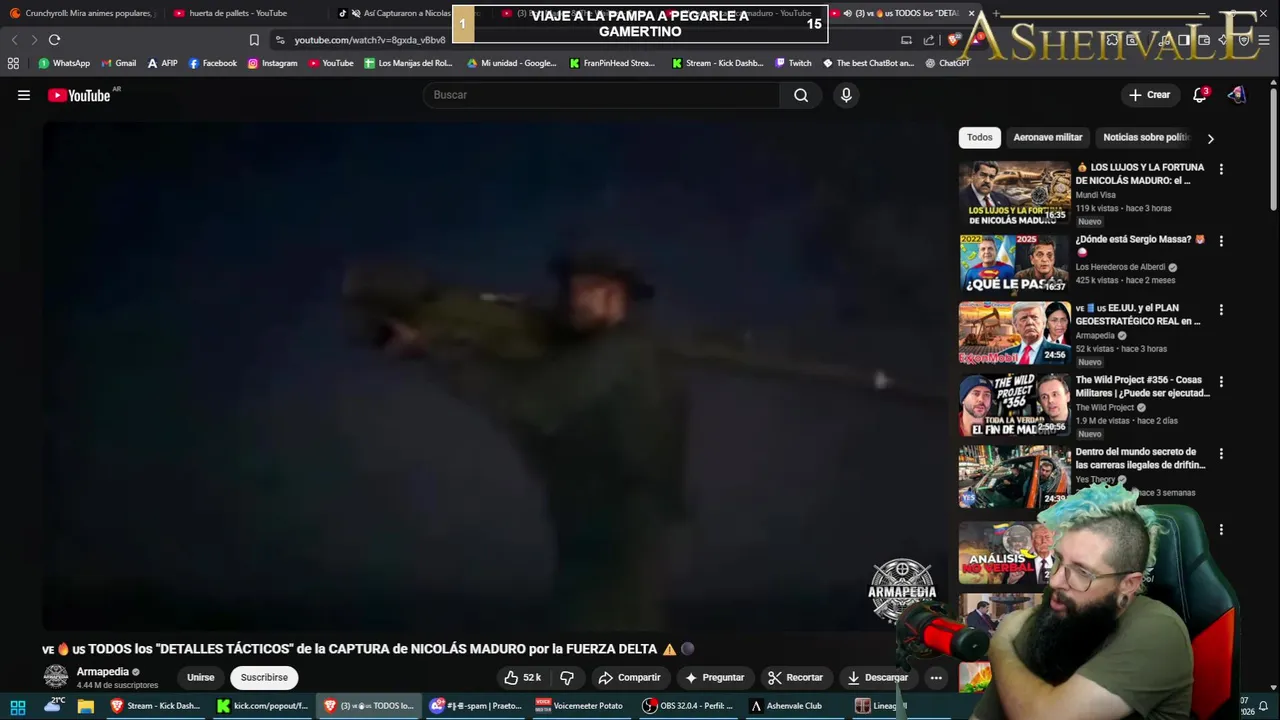
Task: Click the video player area
Action: 495,375
